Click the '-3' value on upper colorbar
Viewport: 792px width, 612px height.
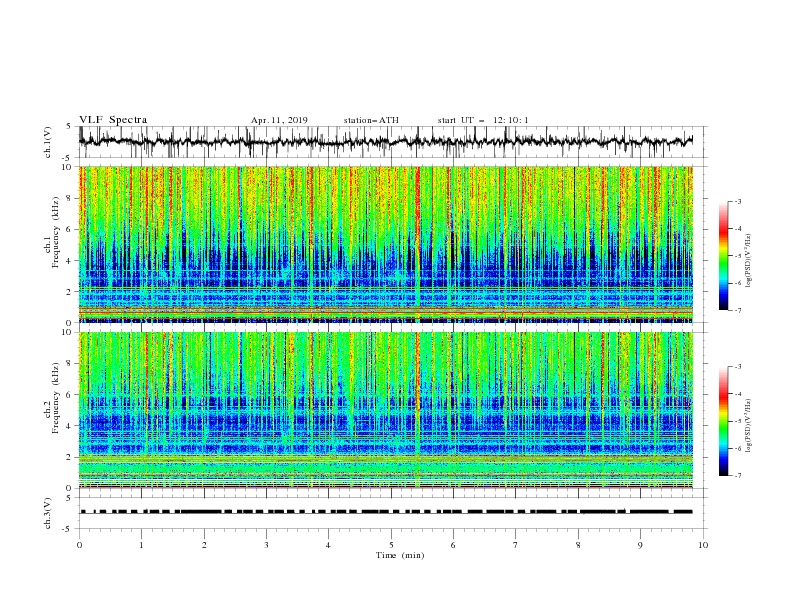[x=737, y=201]
